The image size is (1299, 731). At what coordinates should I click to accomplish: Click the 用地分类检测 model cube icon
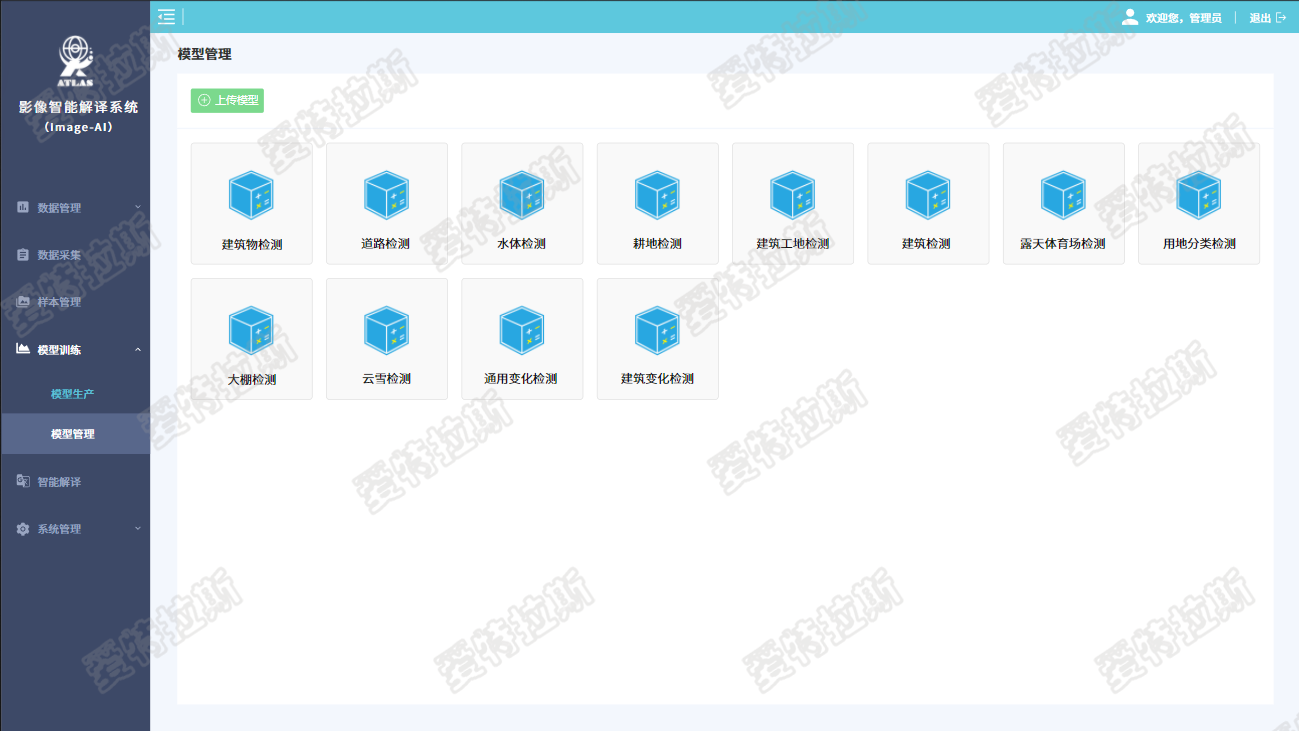click(1198, 195)
